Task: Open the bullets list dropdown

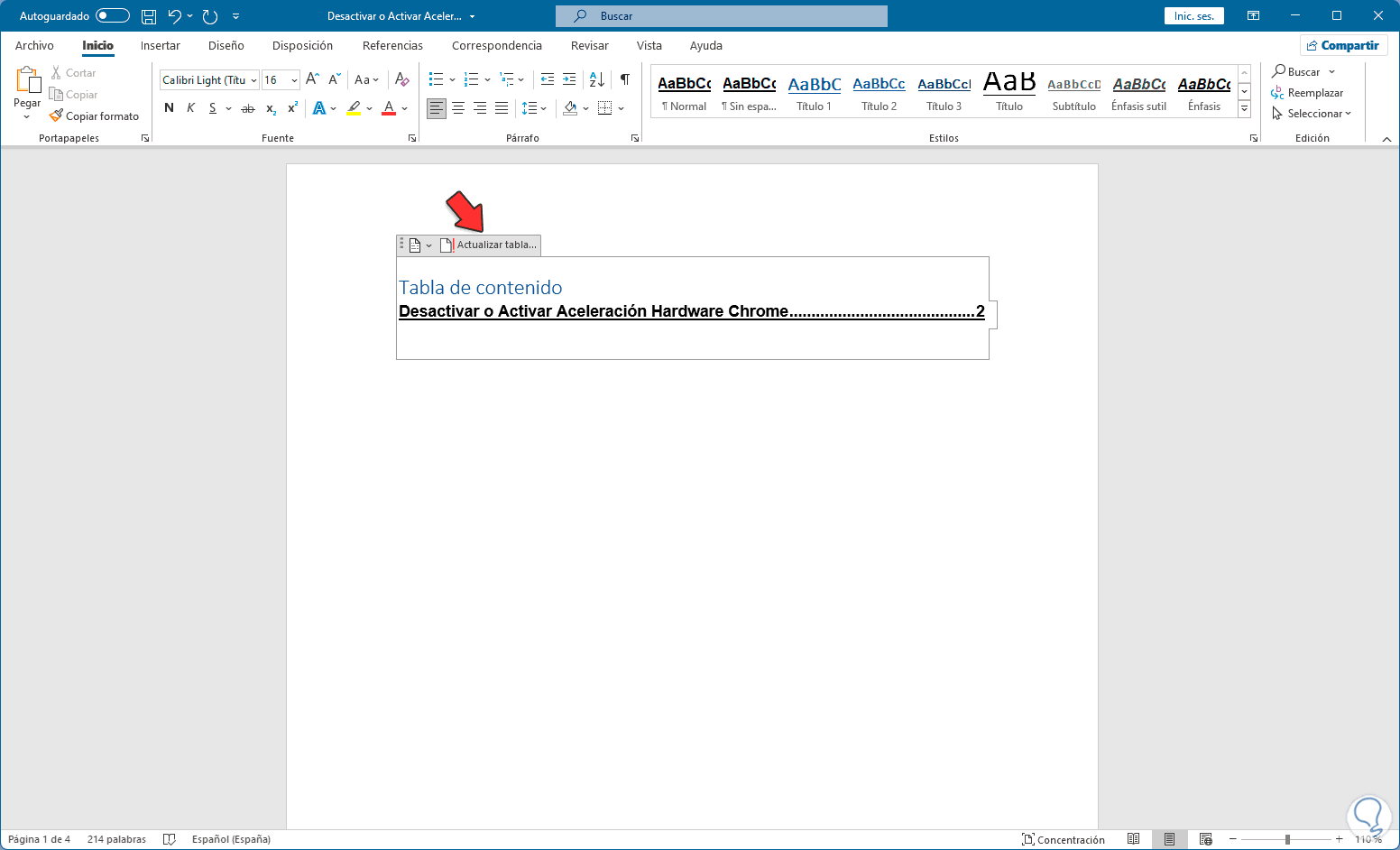Action: click(x=451, y=79)
